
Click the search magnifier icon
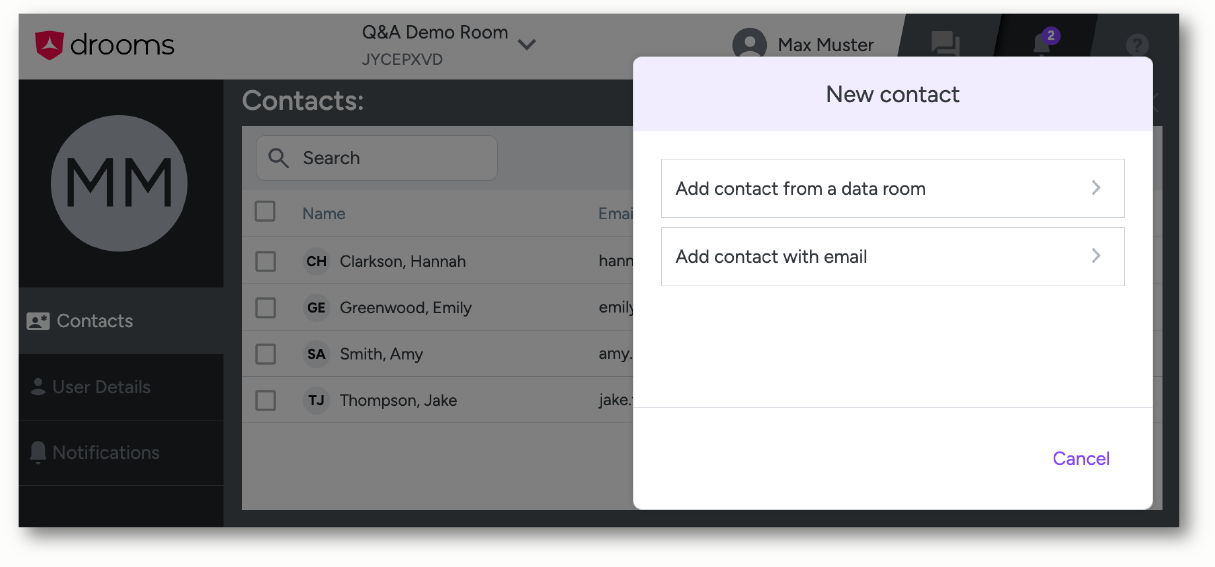[x=279, y=158]
